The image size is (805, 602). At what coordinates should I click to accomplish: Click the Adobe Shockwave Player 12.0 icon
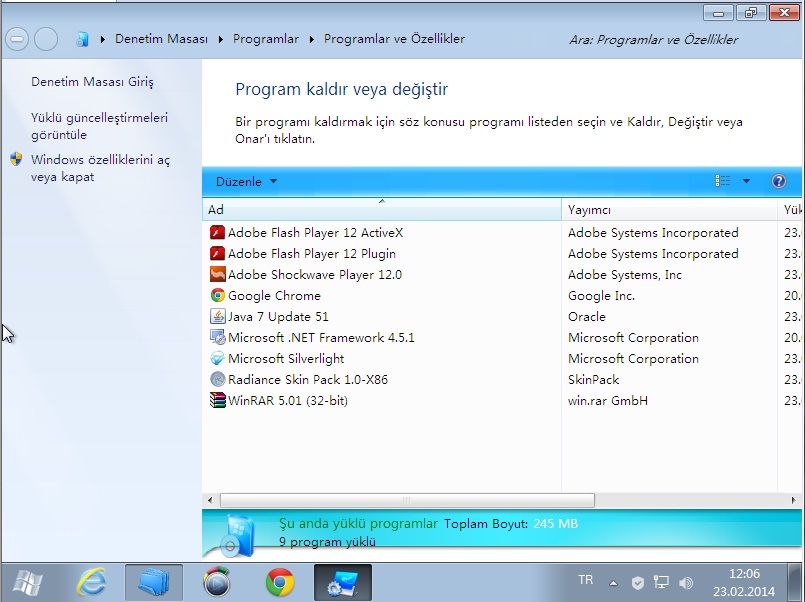coord(218,275)
